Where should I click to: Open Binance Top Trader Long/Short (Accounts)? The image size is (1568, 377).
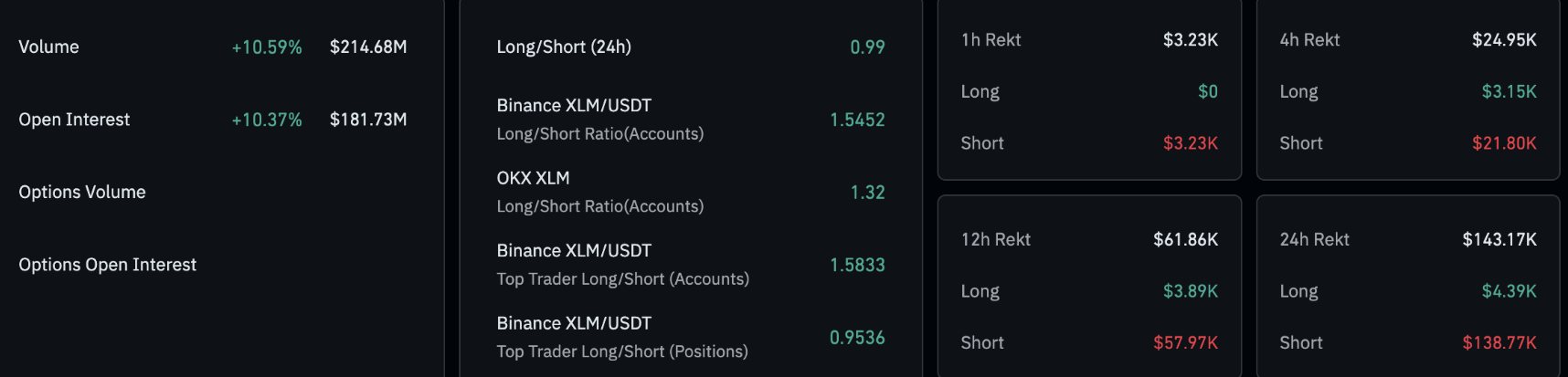(x=691, y=265)
